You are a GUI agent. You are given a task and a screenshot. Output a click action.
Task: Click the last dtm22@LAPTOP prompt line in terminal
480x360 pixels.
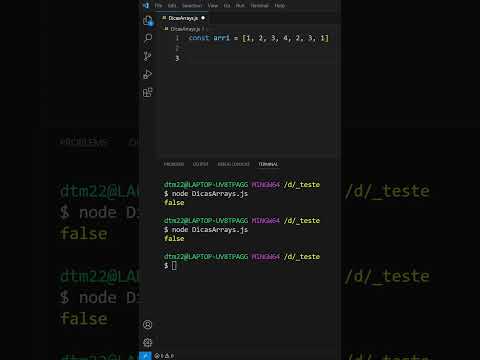click(242, 257)
